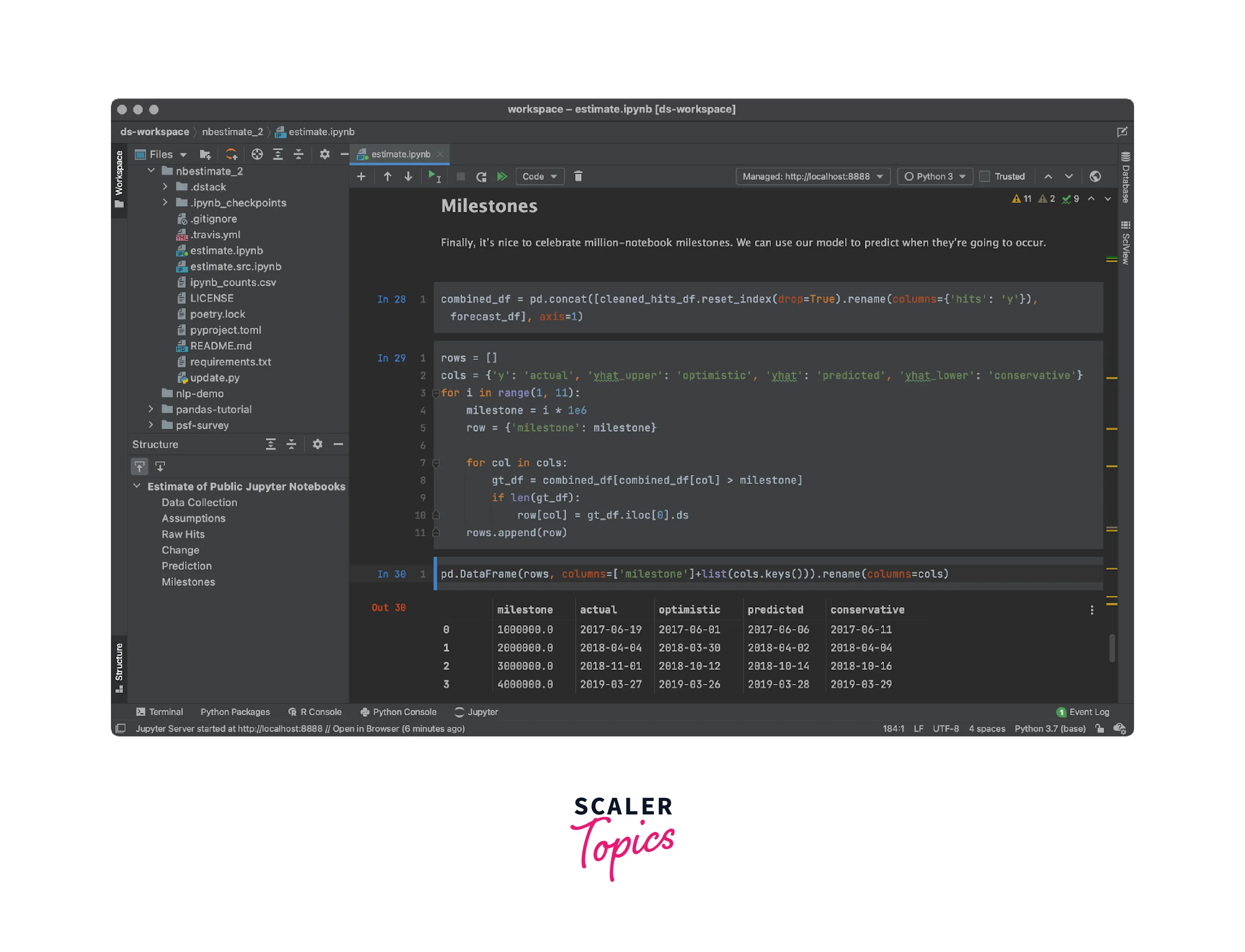Open notebook preview in browser
Screen dimensions: 1245x952
[x=1095, y=176]
